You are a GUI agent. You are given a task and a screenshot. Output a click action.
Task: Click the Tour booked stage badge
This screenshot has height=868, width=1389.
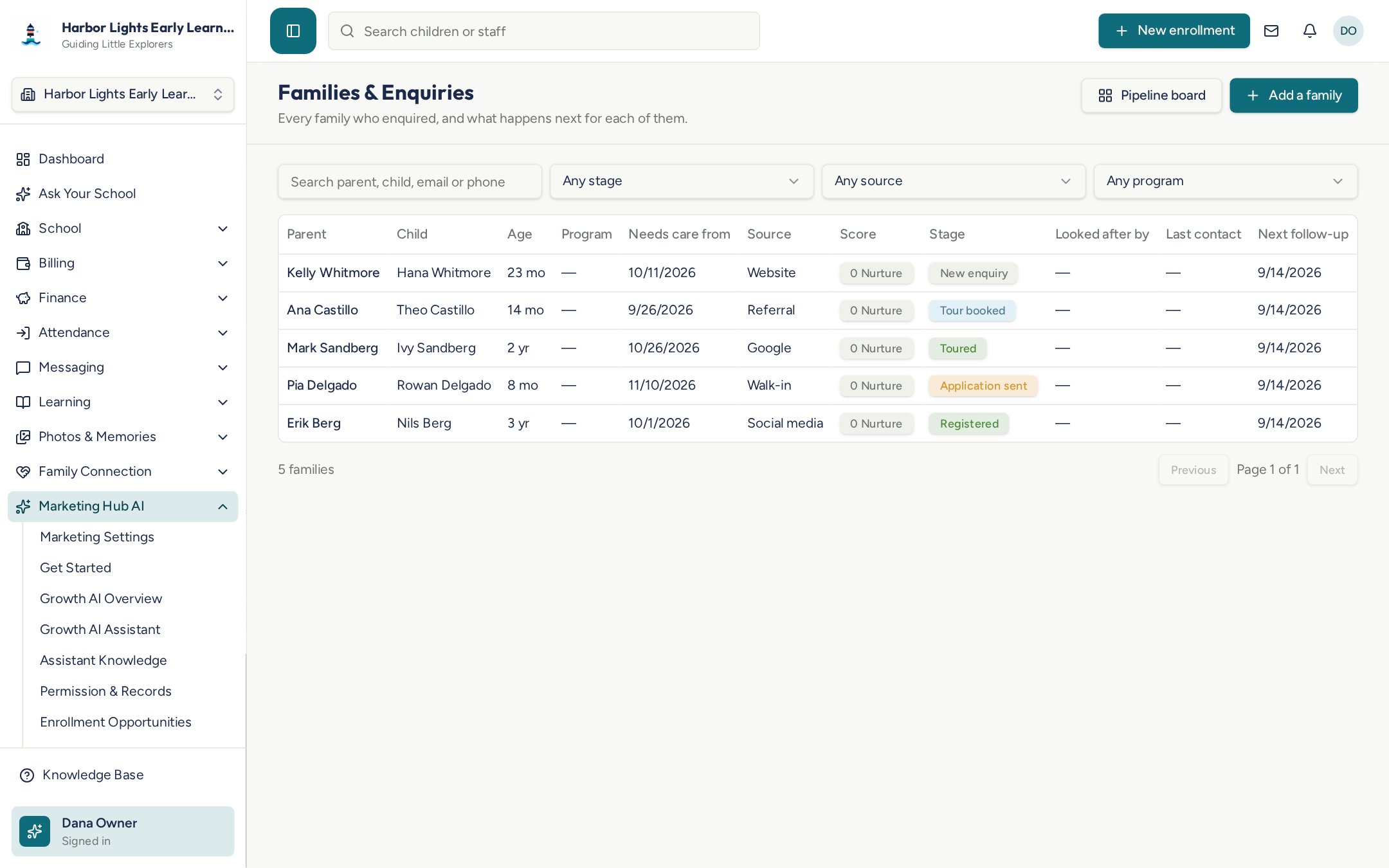pyautogui.click(x=972, y=311)
